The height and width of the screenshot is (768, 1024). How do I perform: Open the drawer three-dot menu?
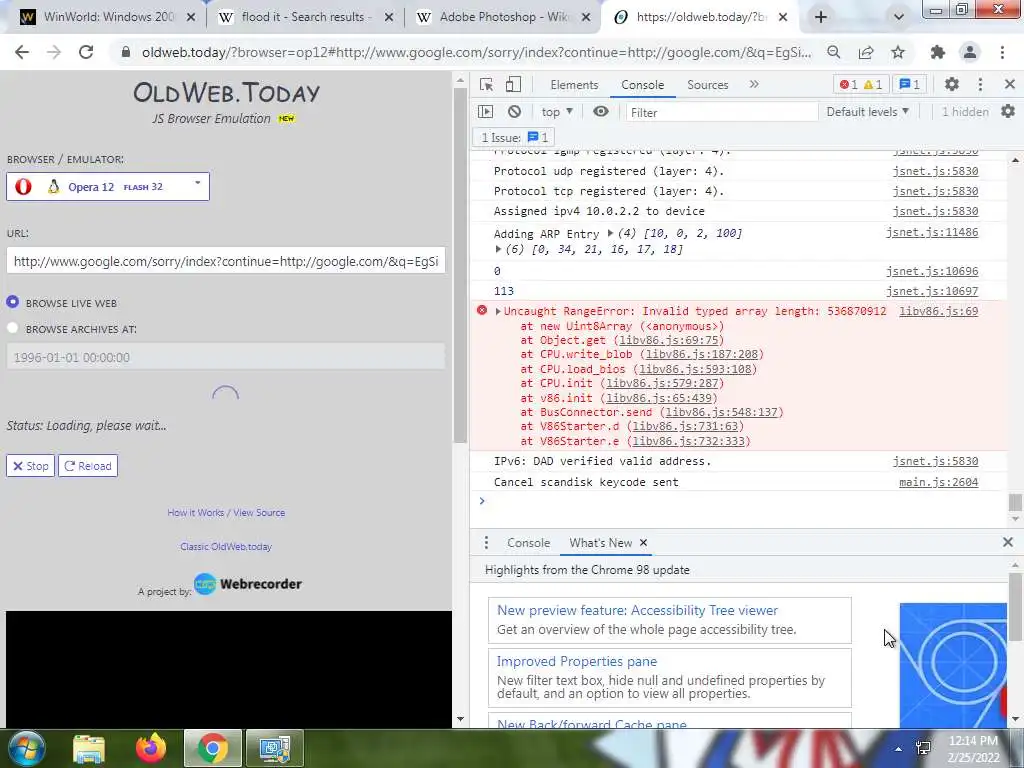click(486, 543)
